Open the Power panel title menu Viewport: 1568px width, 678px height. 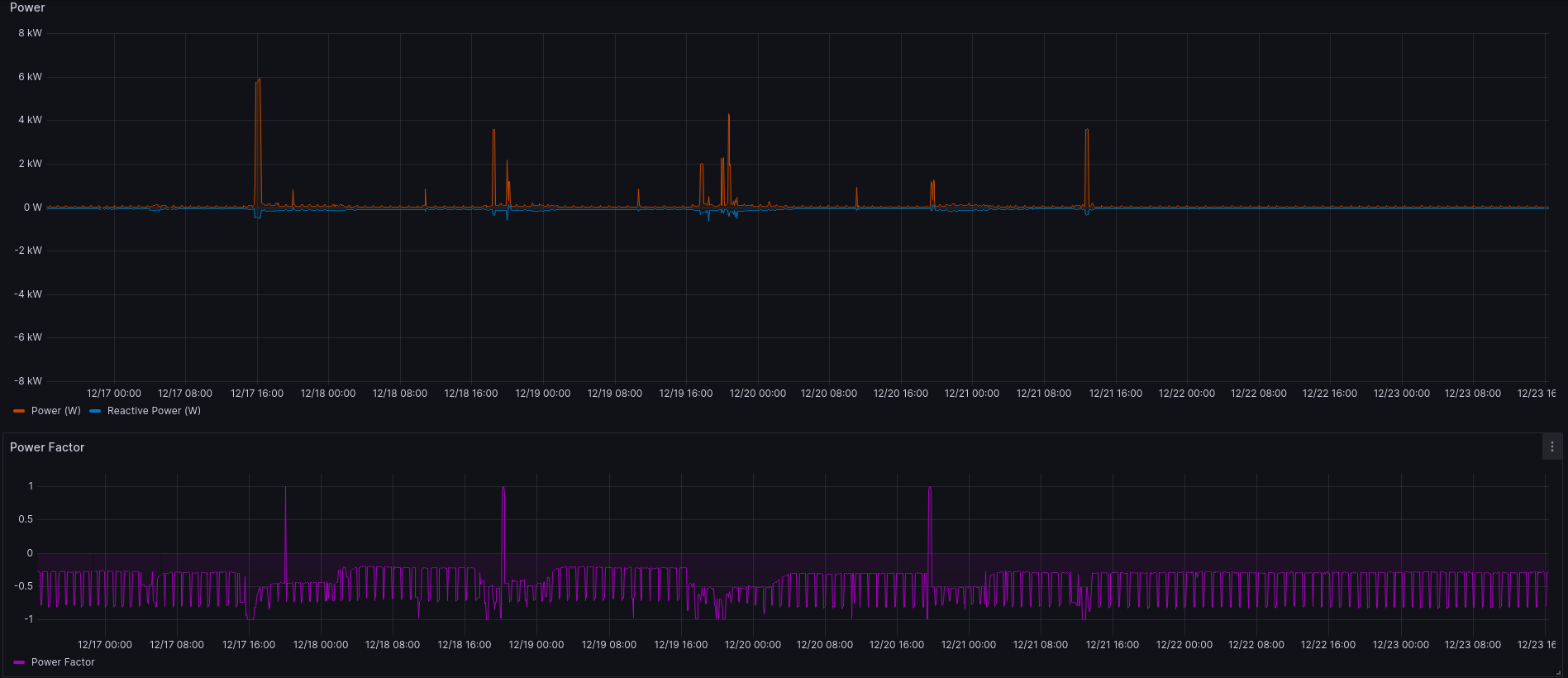click(x=27, y=7)
